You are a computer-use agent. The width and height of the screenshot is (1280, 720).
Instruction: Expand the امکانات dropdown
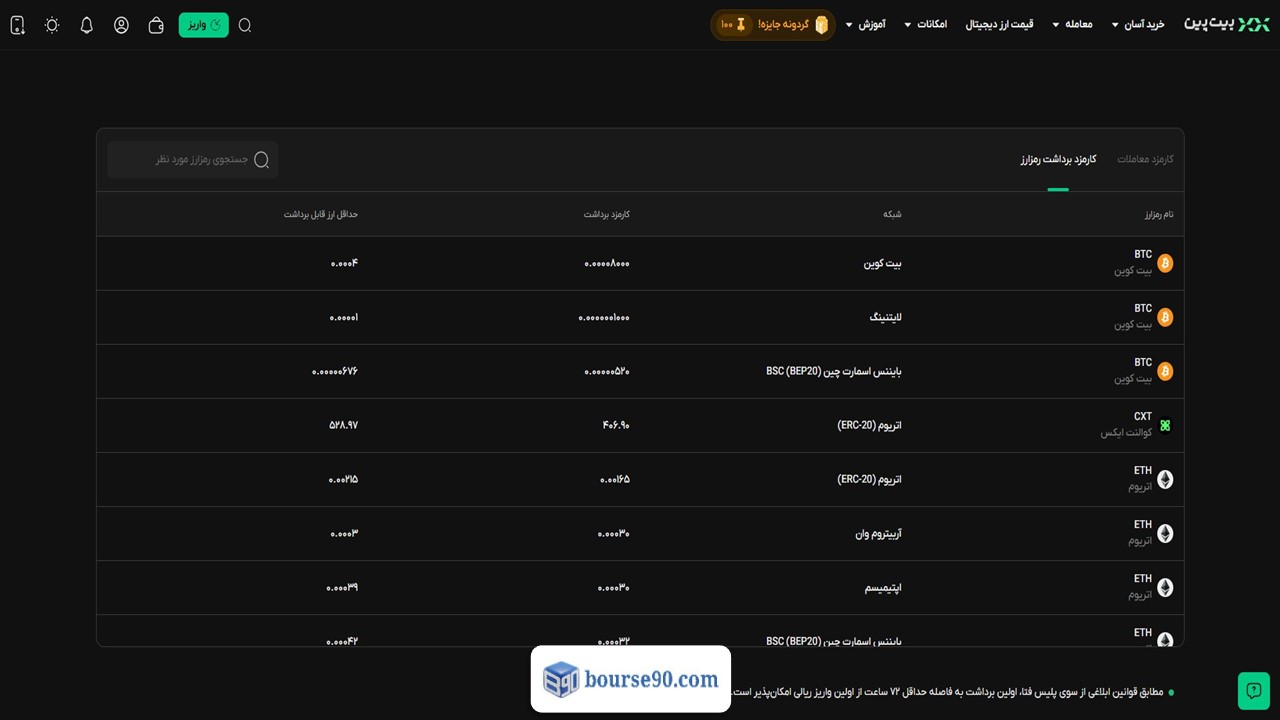pyautogui.click(x=925, y=24)
